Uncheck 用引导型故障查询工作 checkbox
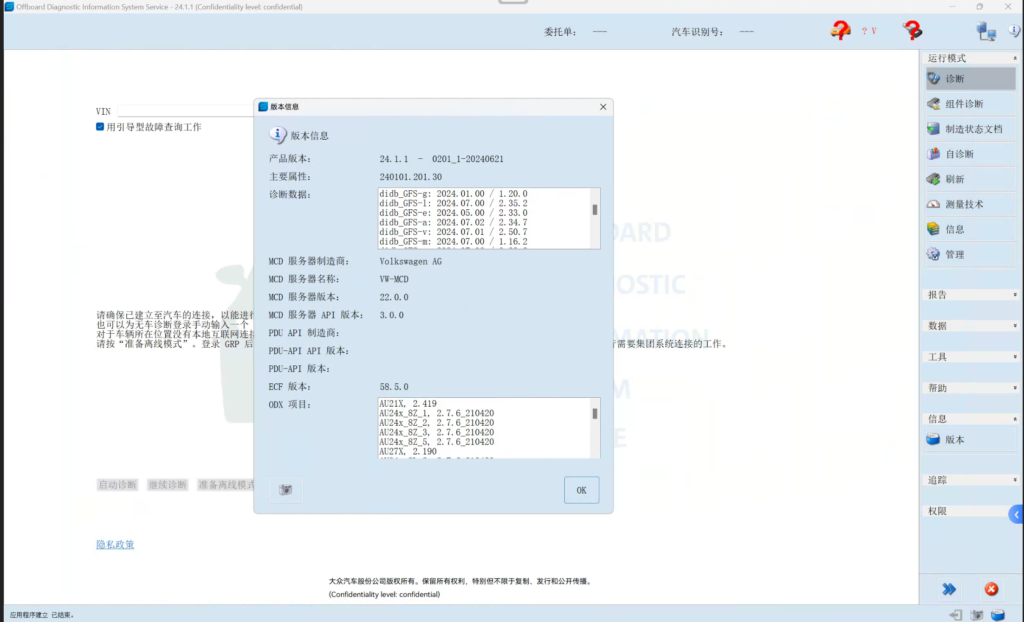The image size is (1024, 622). [x=101, y=127]
